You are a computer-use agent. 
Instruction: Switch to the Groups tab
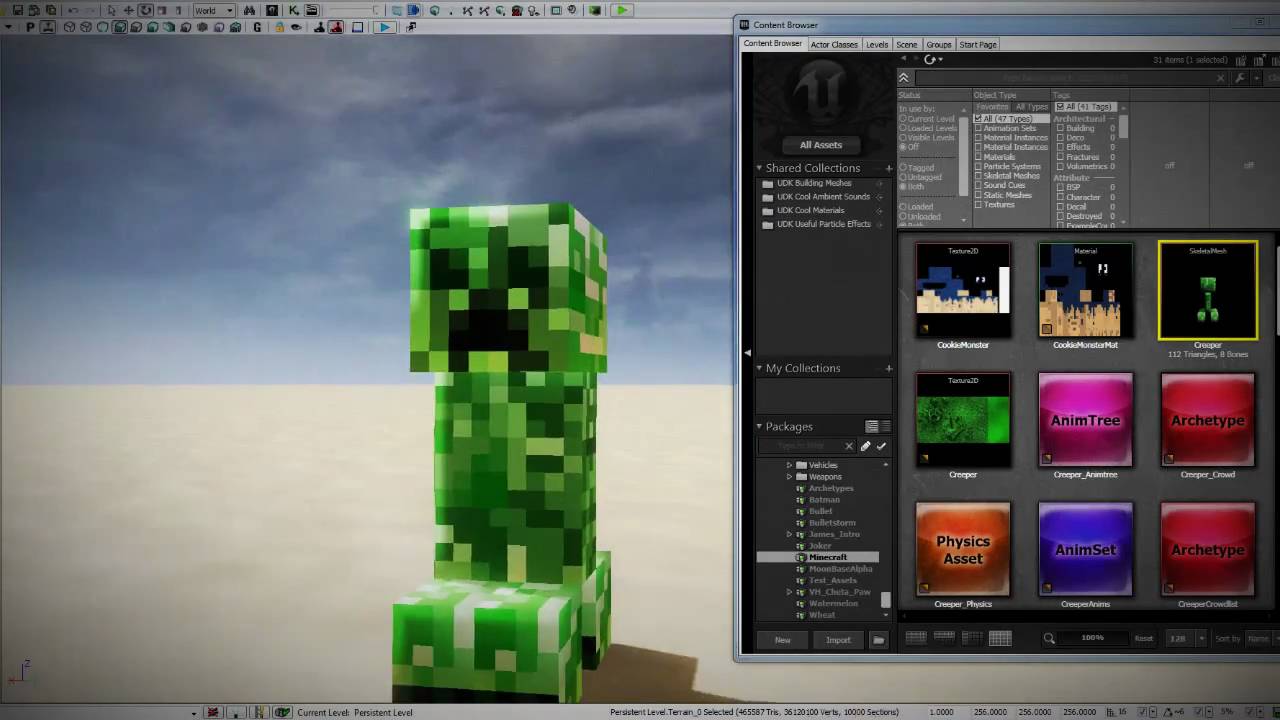[938, 44]
